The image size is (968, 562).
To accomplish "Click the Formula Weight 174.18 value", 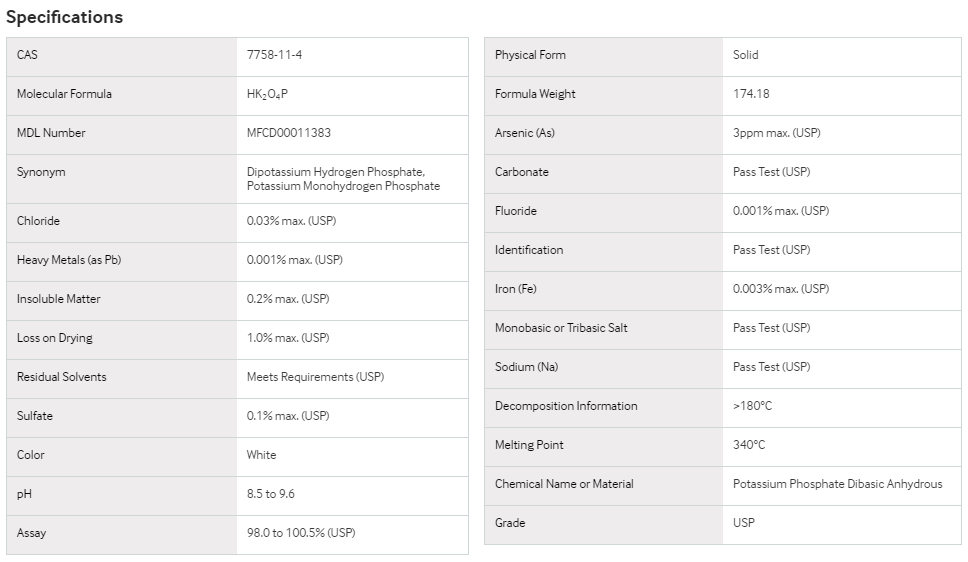I will [x=751, y=94].
